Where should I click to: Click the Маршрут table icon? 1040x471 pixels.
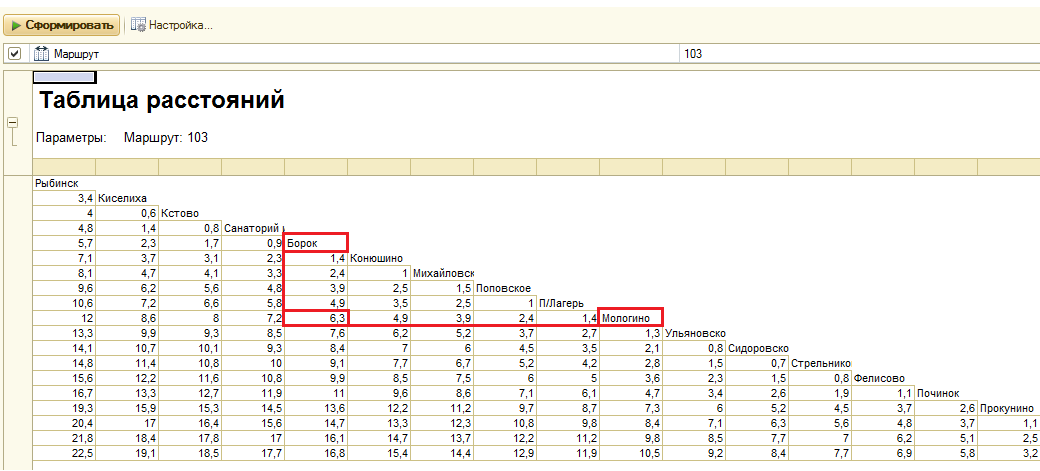41,54
